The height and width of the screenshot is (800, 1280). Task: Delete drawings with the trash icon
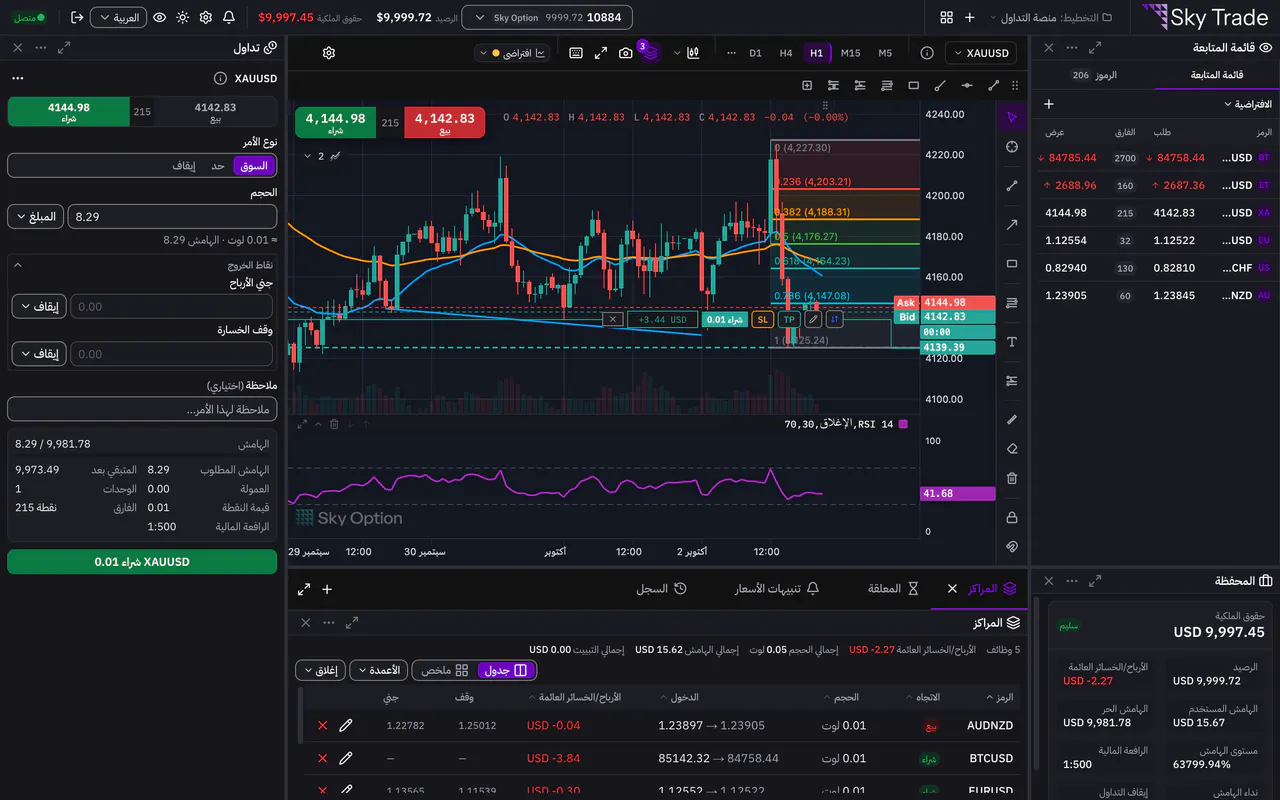click(x=1012, y=479)
